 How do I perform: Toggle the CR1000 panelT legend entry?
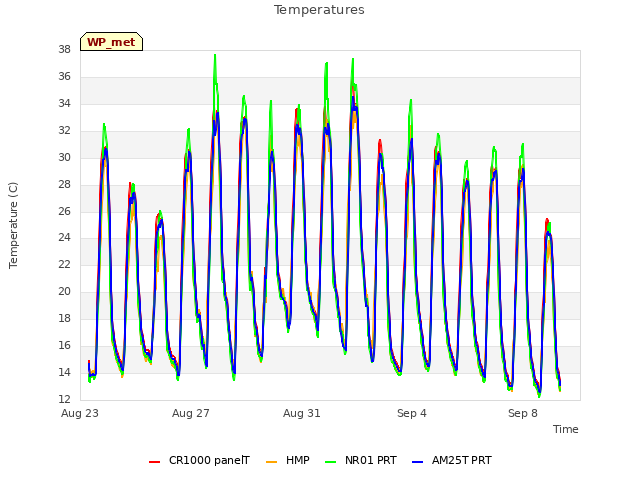pos(200,460)
